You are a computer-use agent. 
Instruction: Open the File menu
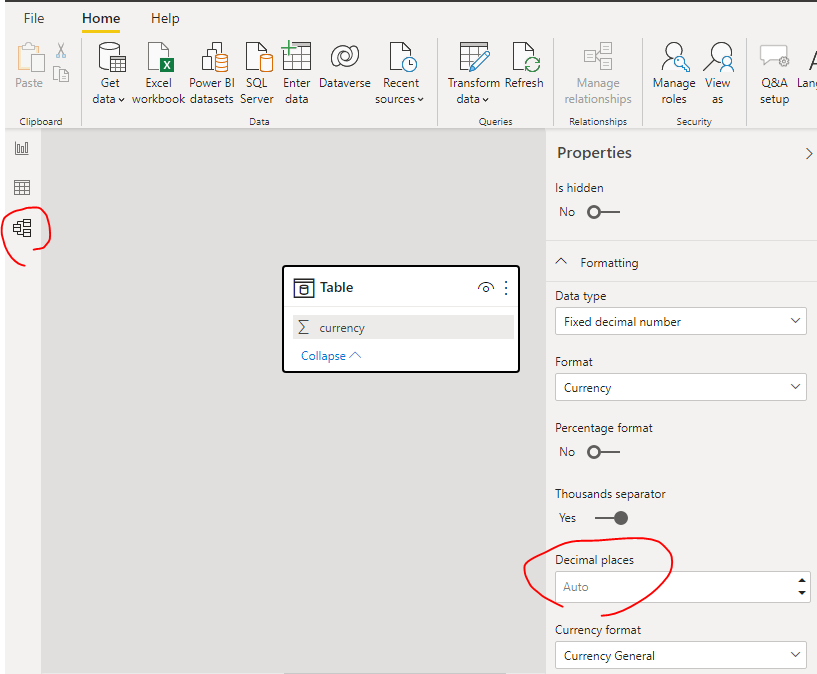pos(34,18)
